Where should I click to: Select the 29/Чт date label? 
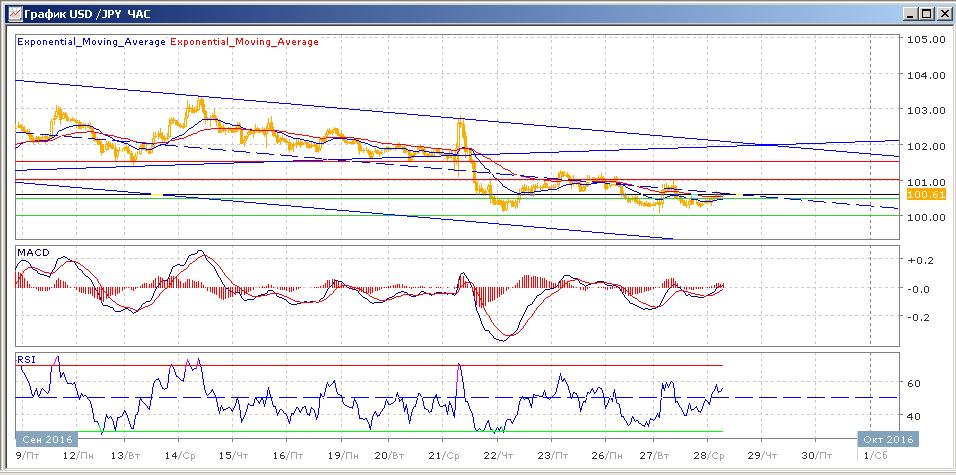tap(763, 455)
